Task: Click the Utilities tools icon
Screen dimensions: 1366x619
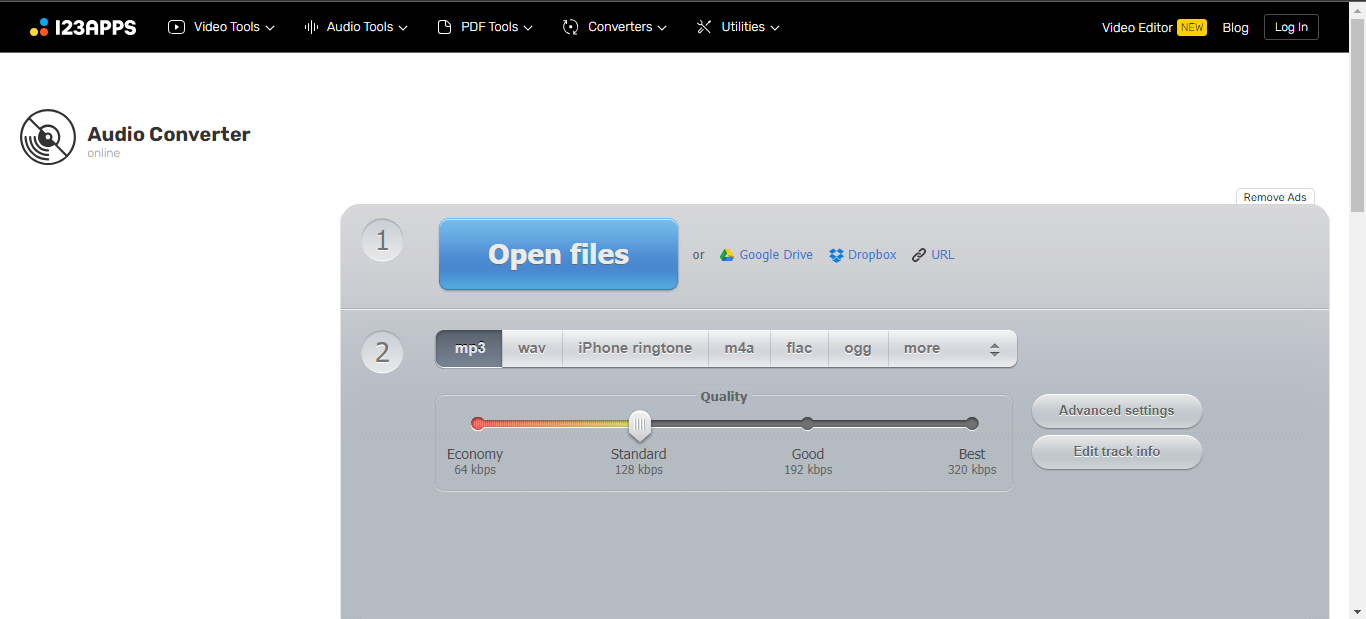Action: coord(704,27)
